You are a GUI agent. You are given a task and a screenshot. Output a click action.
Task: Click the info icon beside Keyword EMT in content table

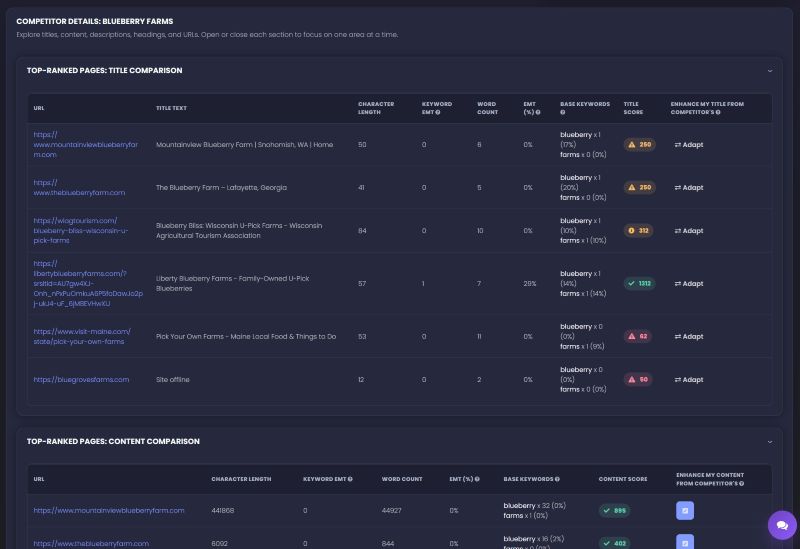tap(350, 479)
